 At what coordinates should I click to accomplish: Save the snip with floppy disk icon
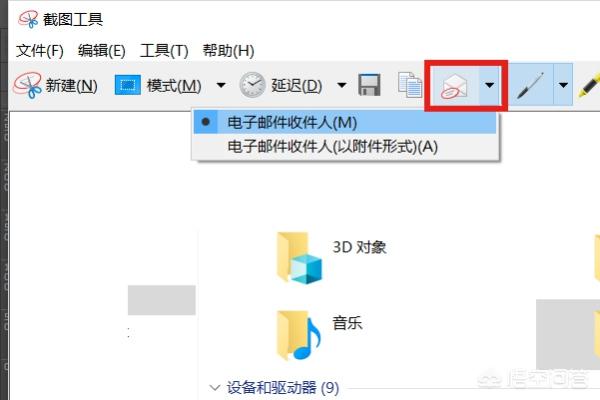click(x=369, y=85)
